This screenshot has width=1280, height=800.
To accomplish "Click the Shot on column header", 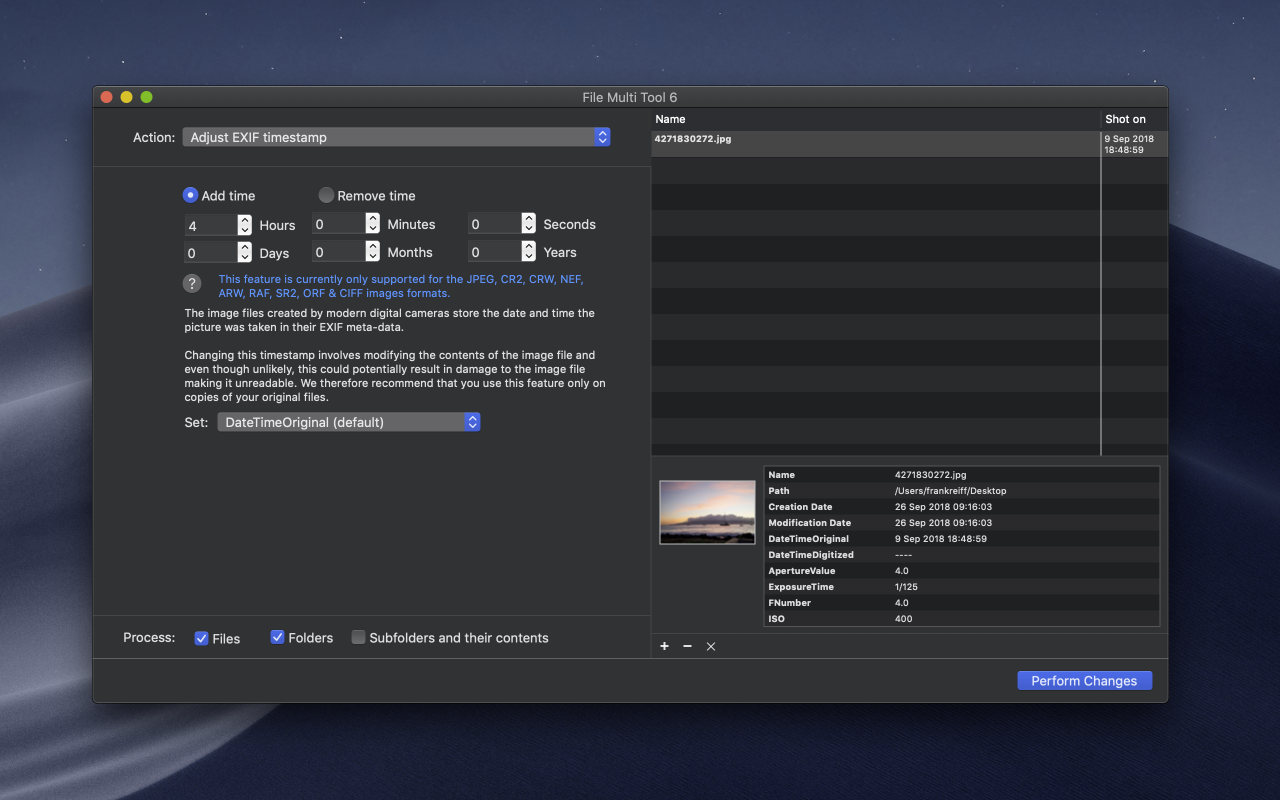I will (x=1134, y=119).
